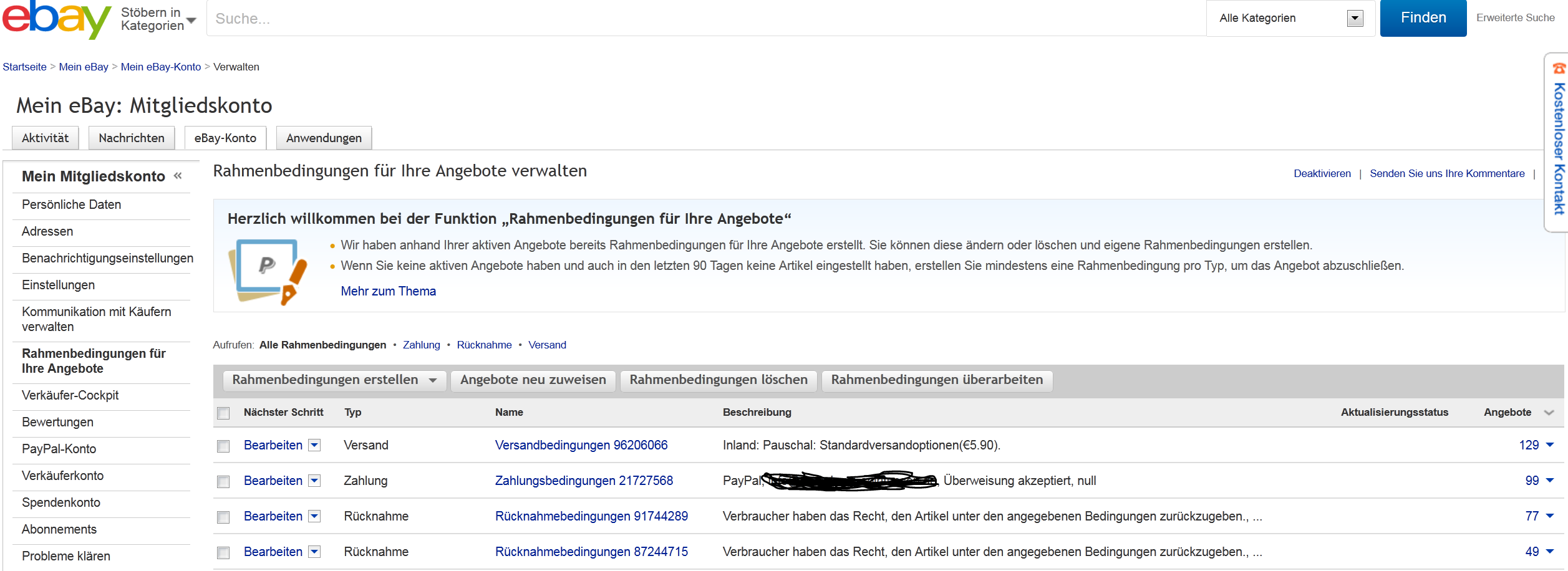The height and width of the screenshot is (571, 1568).
Task: Sort table via Angebote column chevron
Action: 1549,413
